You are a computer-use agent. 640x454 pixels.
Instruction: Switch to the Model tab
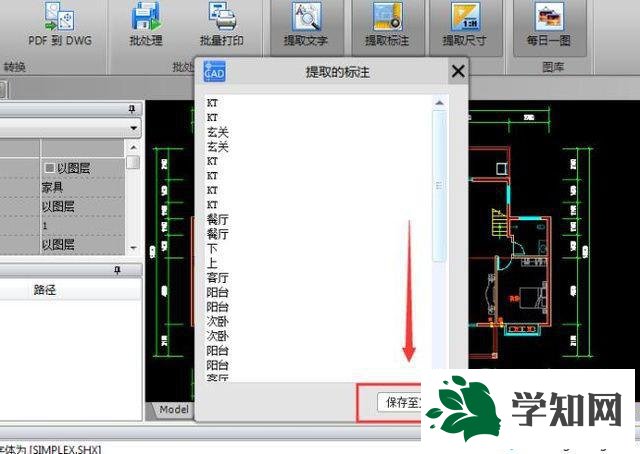coord(173,409)
